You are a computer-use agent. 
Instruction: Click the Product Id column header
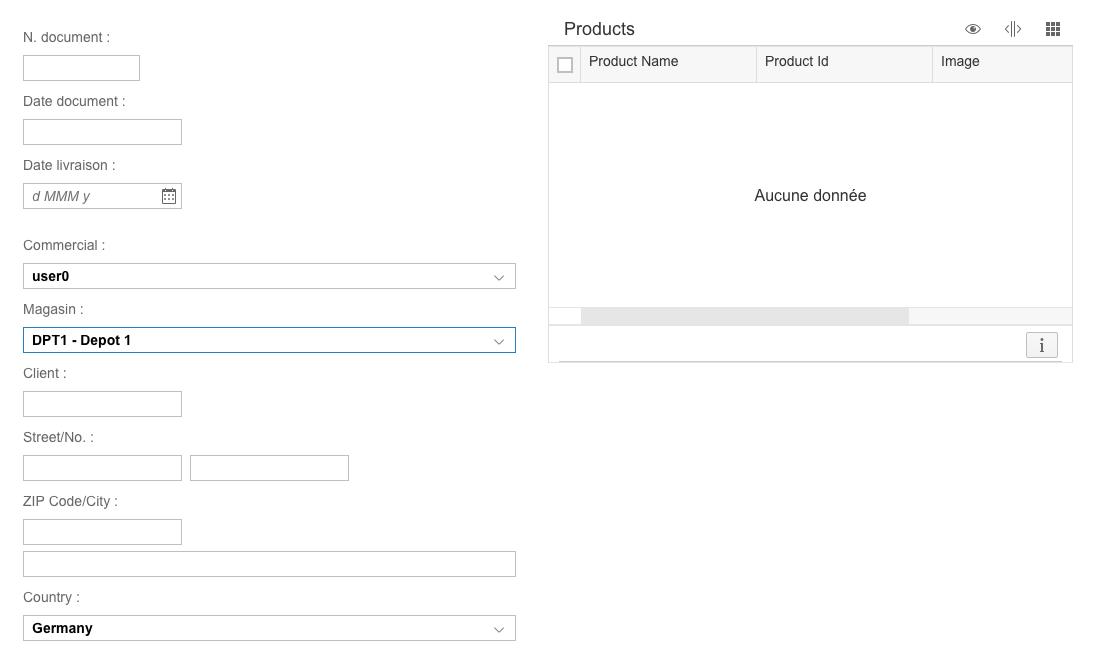point(796,61)
